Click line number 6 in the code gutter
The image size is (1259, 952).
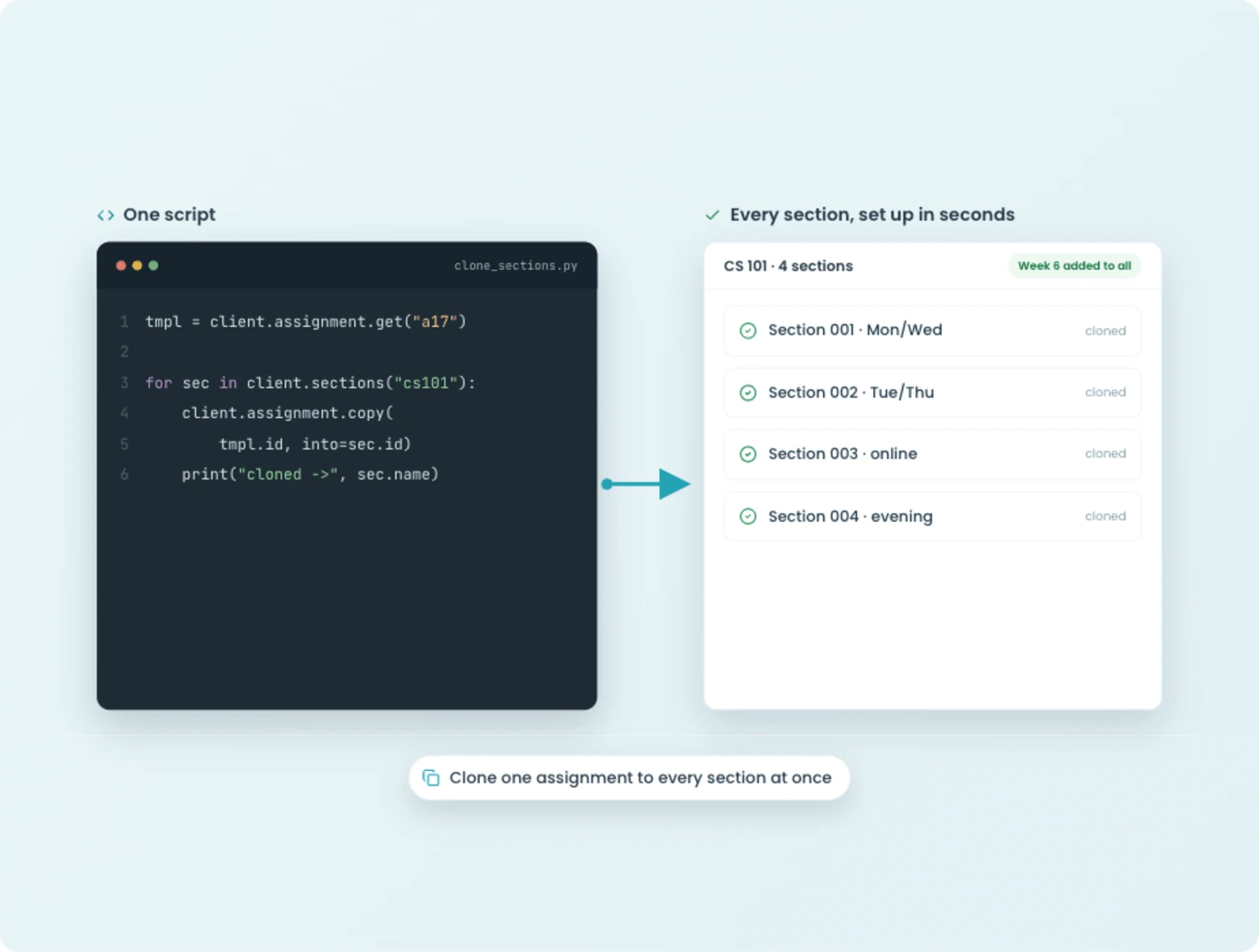coord(124,474)
